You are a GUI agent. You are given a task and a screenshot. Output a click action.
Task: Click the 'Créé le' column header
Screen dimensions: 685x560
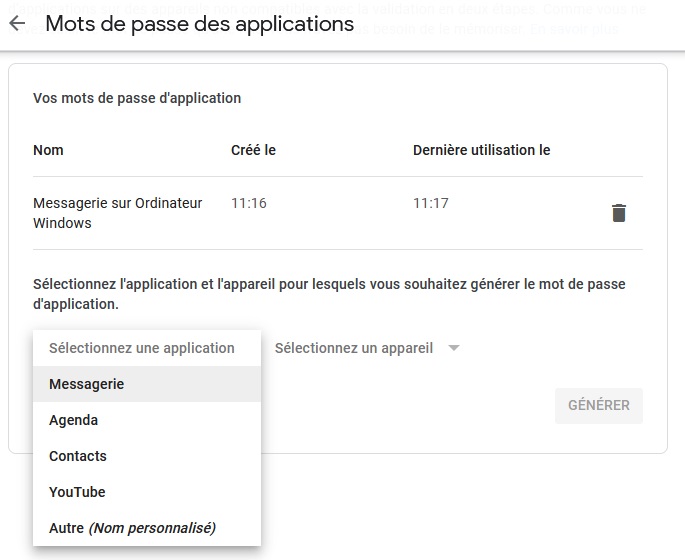click(x=253, y=150)
